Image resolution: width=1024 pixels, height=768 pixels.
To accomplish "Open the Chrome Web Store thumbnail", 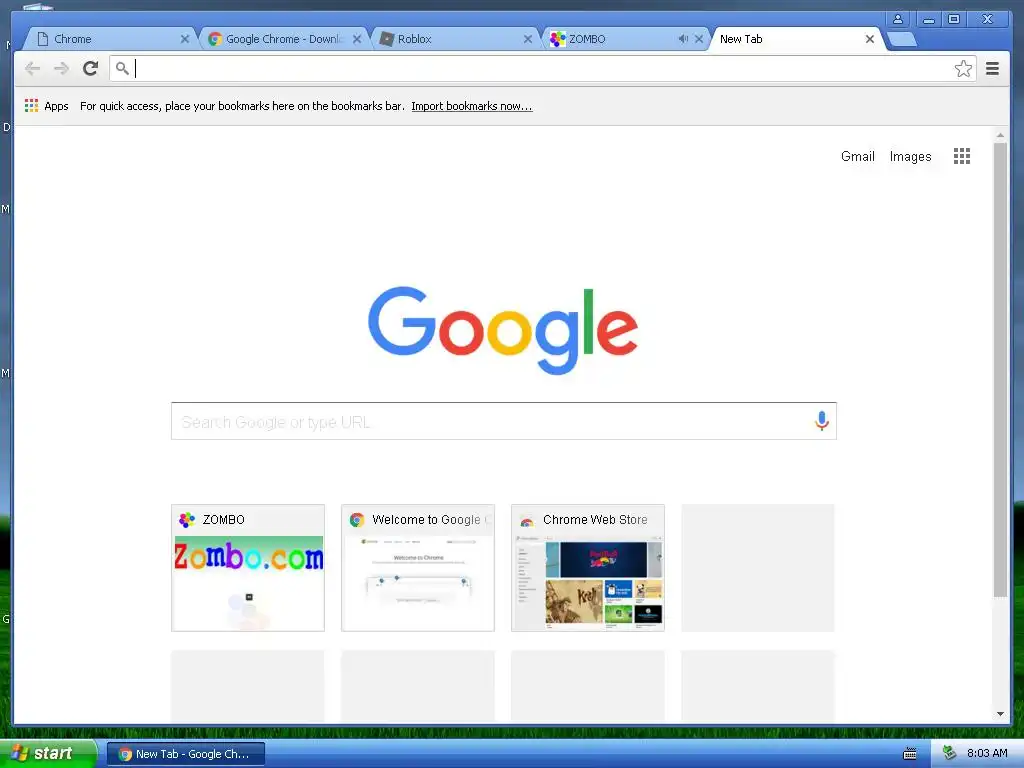I will [x=588, y=568].
